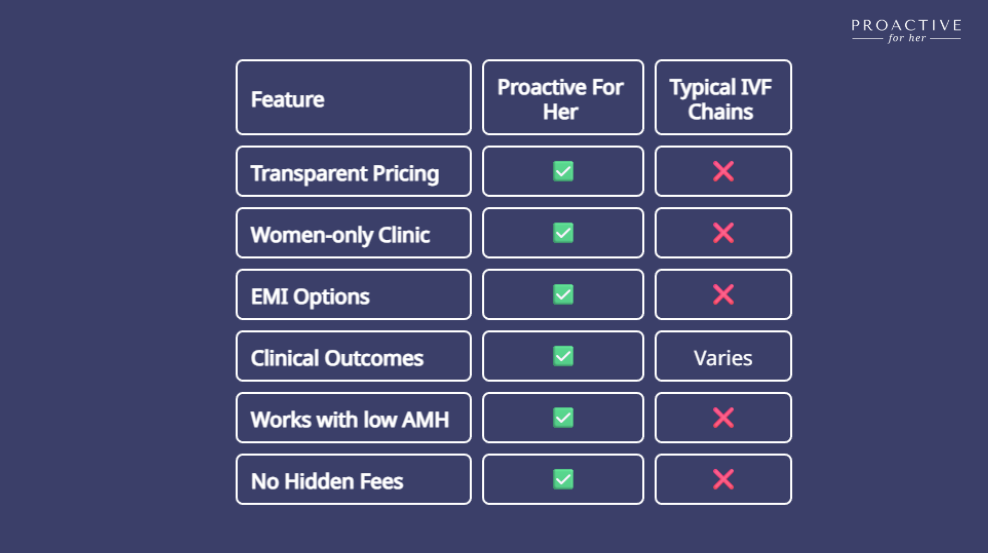Click green checkmark for Transparent Pricing
This screenshot has height=553, width=988.
(x=563, y=171)
